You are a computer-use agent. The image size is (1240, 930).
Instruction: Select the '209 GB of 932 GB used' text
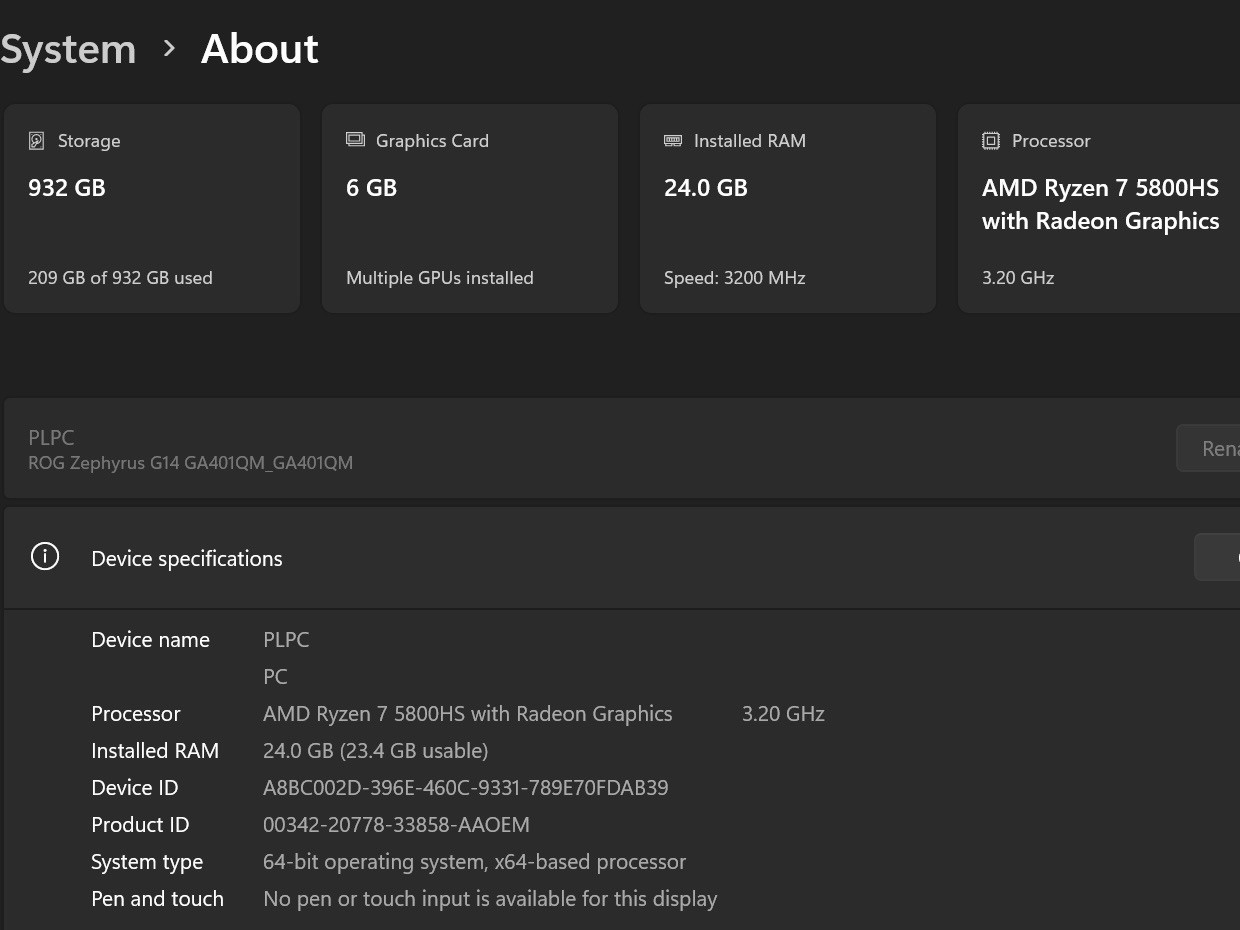coord(120,278)
